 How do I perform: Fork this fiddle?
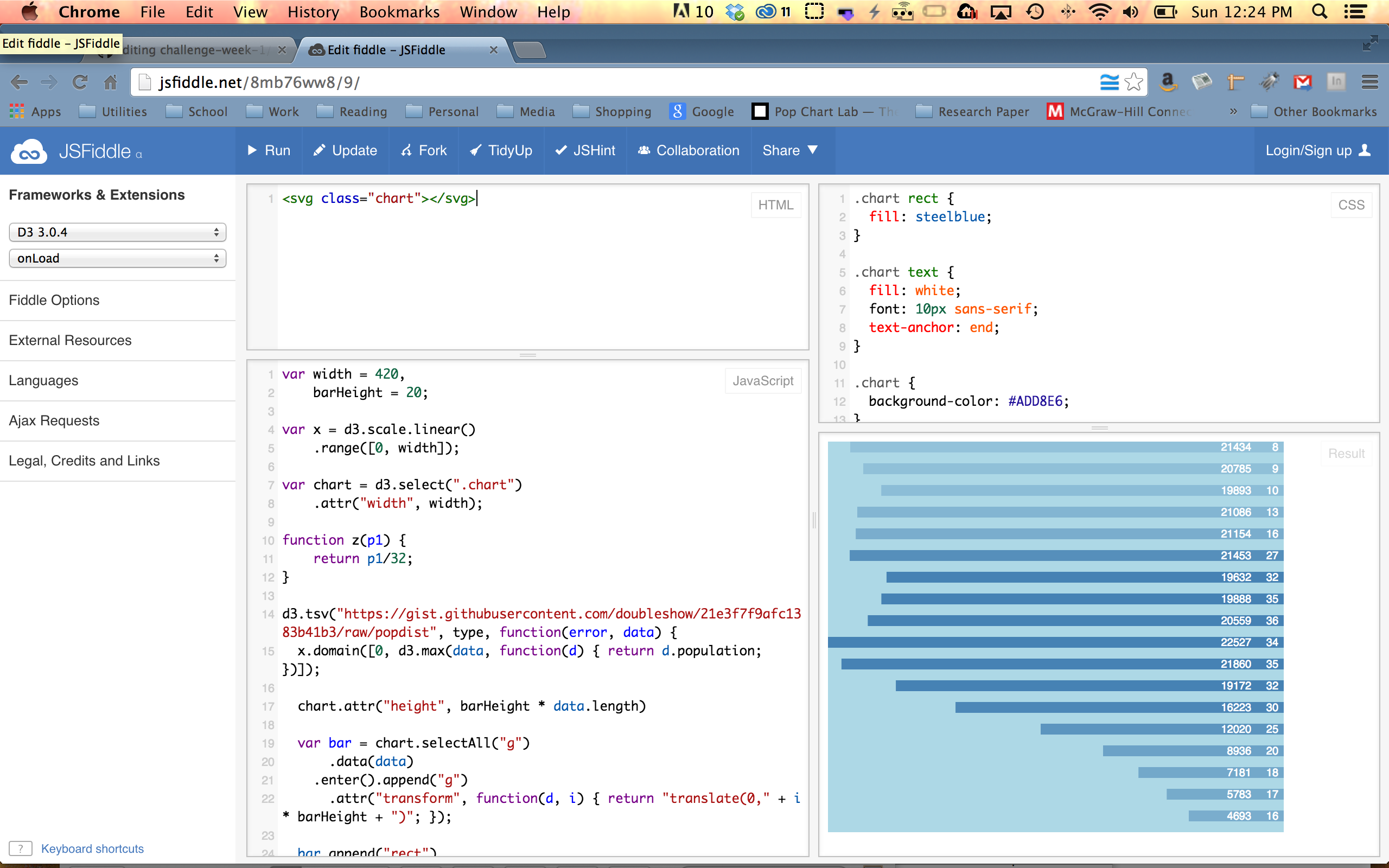click(424, 150)
